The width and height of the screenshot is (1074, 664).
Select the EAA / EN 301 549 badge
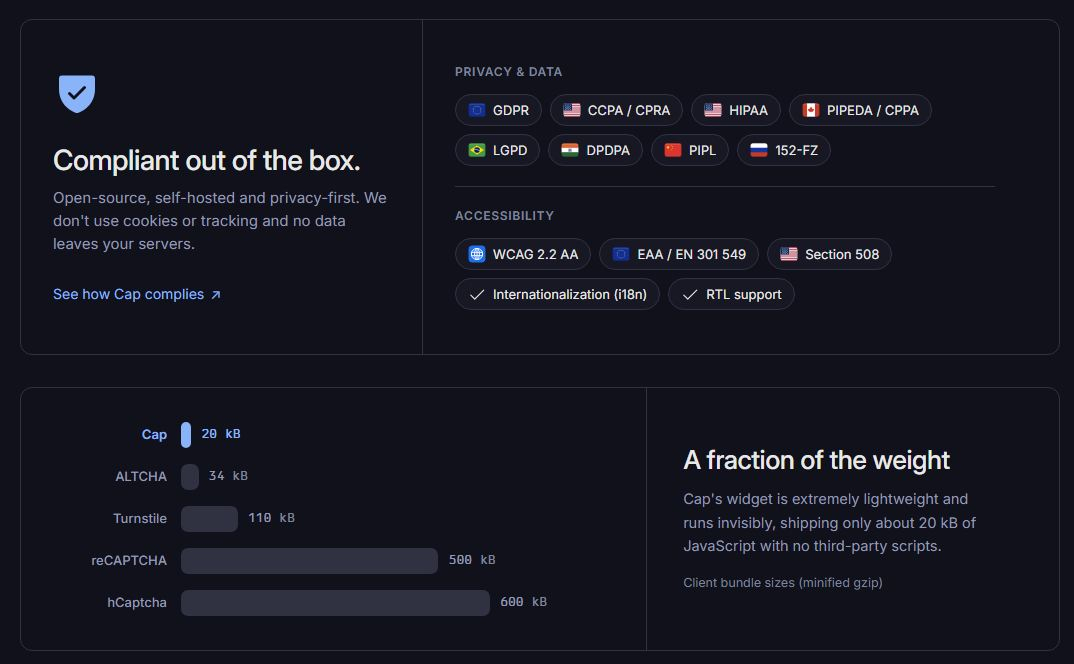pyautogui.click(x=679, y=254)
